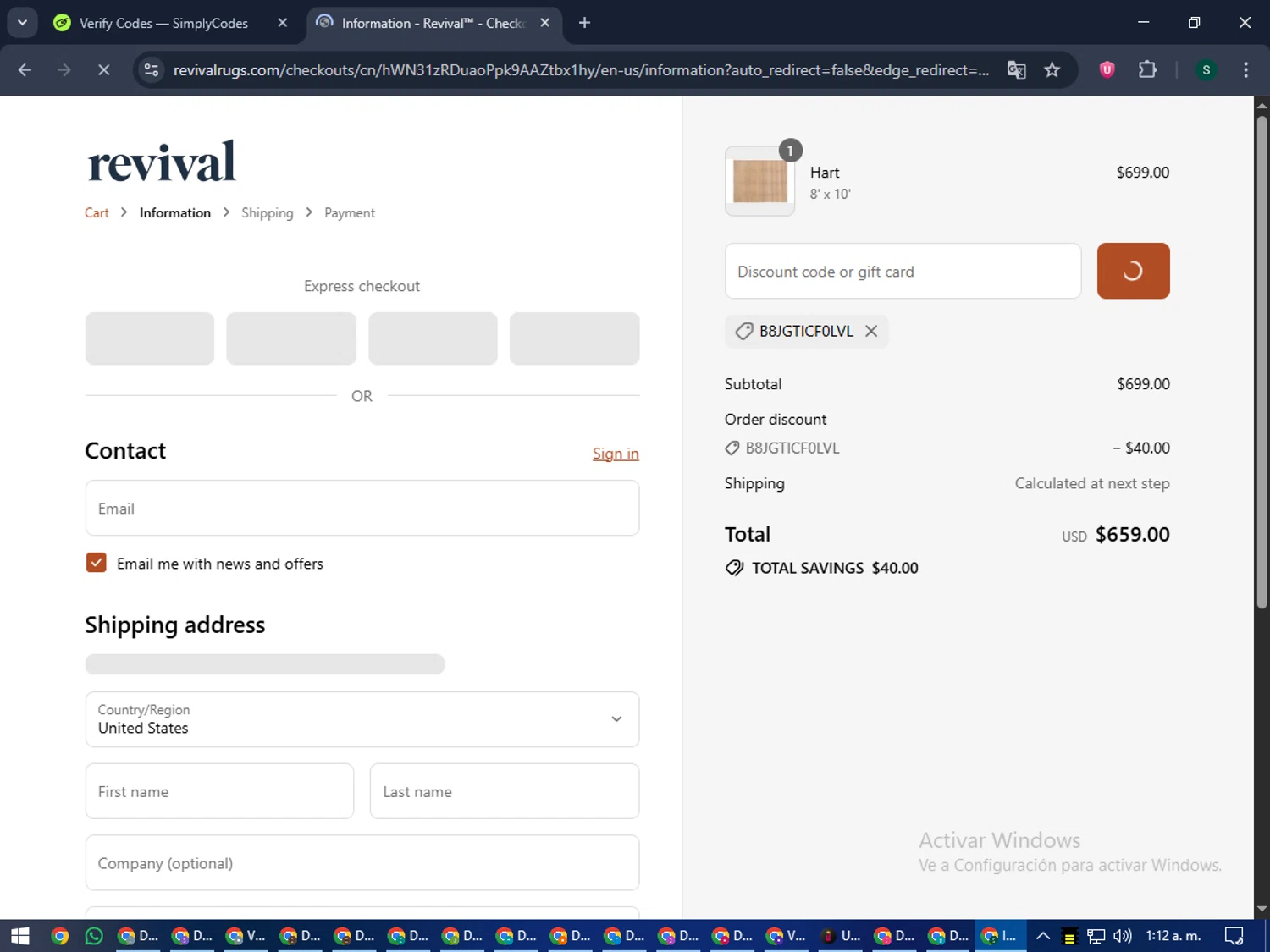This screenshot has width=1270, height=952.
Task: Click the first Express checkout placeholder button
Action: (150, 338)
